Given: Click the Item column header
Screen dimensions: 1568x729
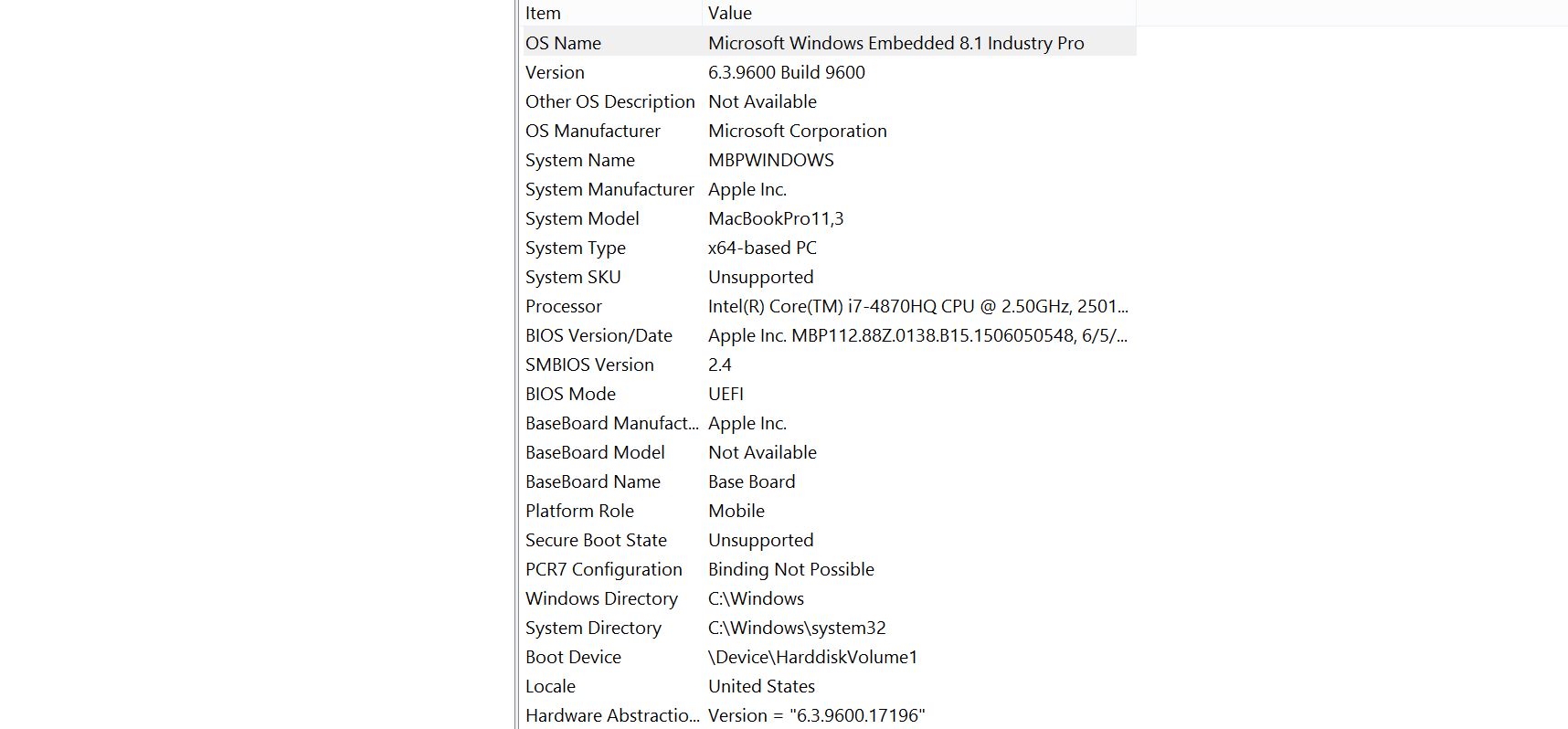Looking at the screenshot, I should click(x=610, y=13).
